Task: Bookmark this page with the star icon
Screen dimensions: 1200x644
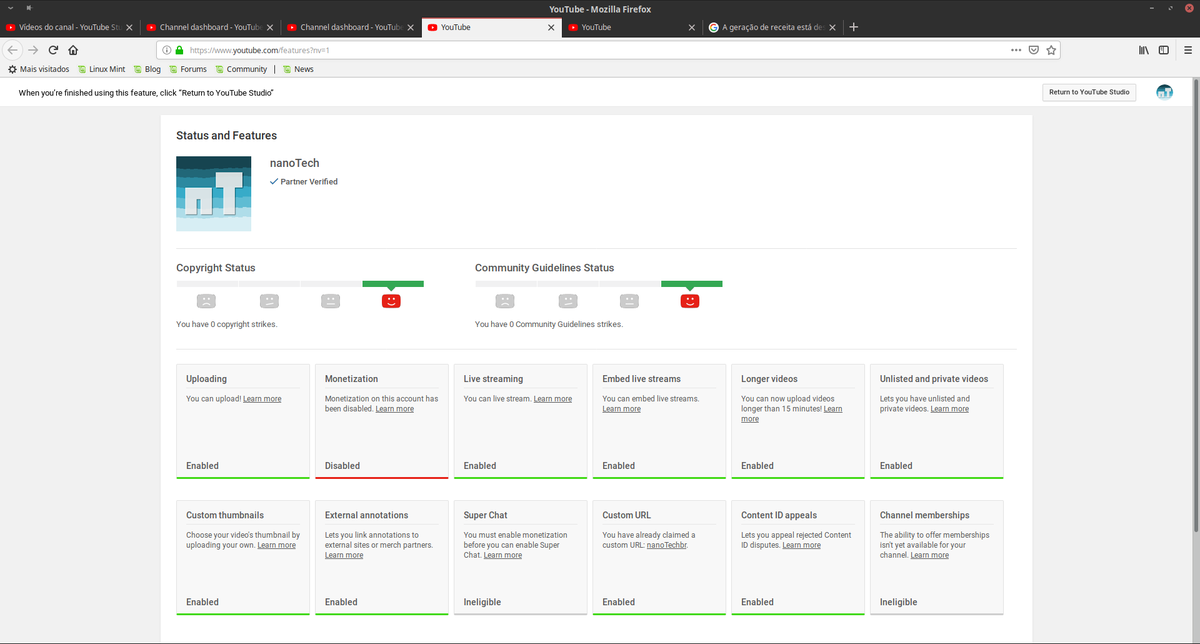Action: (x=1051, y=49)
